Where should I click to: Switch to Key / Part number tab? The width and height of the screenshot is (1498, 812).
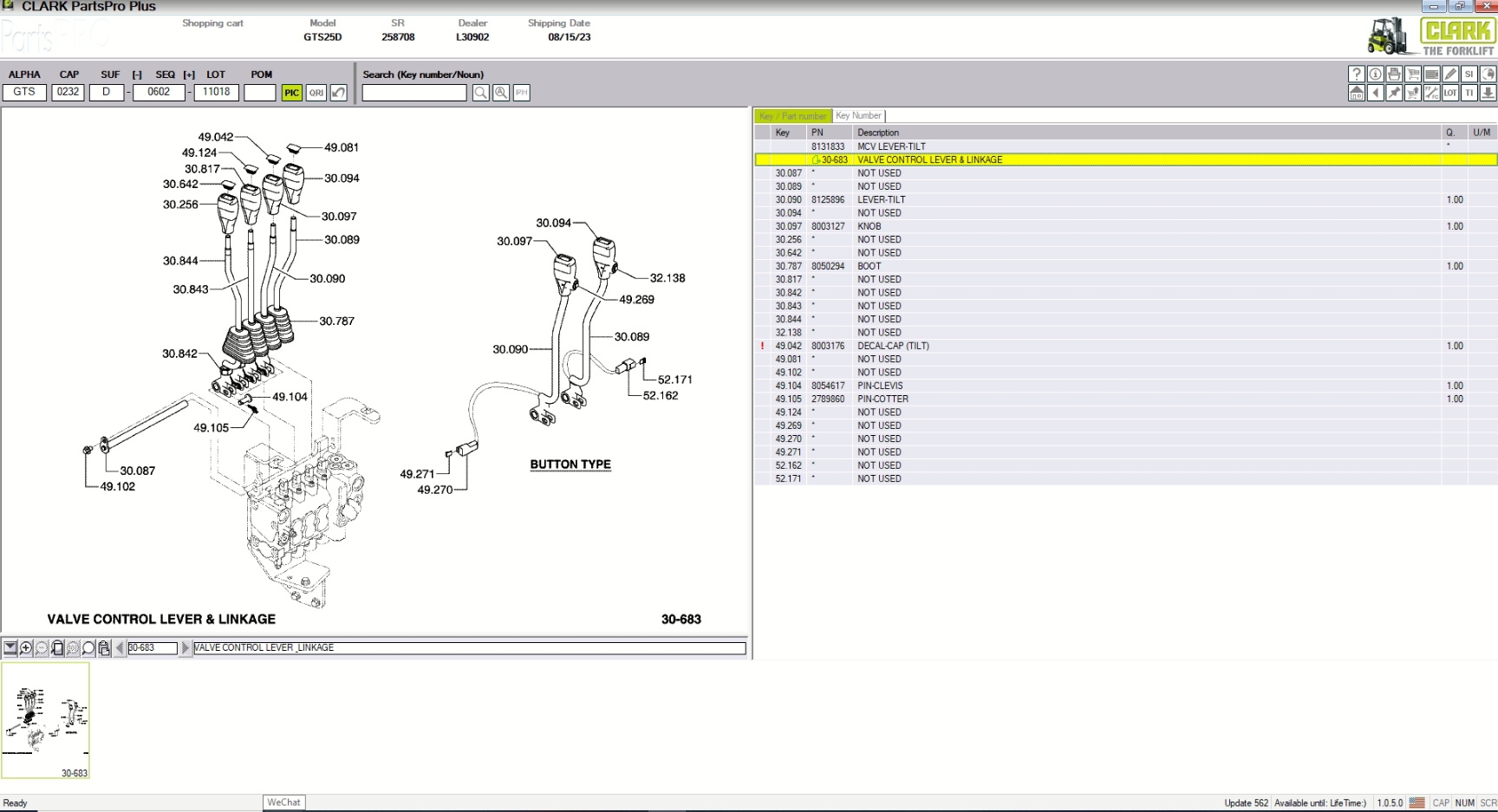(x=793, y=115)
